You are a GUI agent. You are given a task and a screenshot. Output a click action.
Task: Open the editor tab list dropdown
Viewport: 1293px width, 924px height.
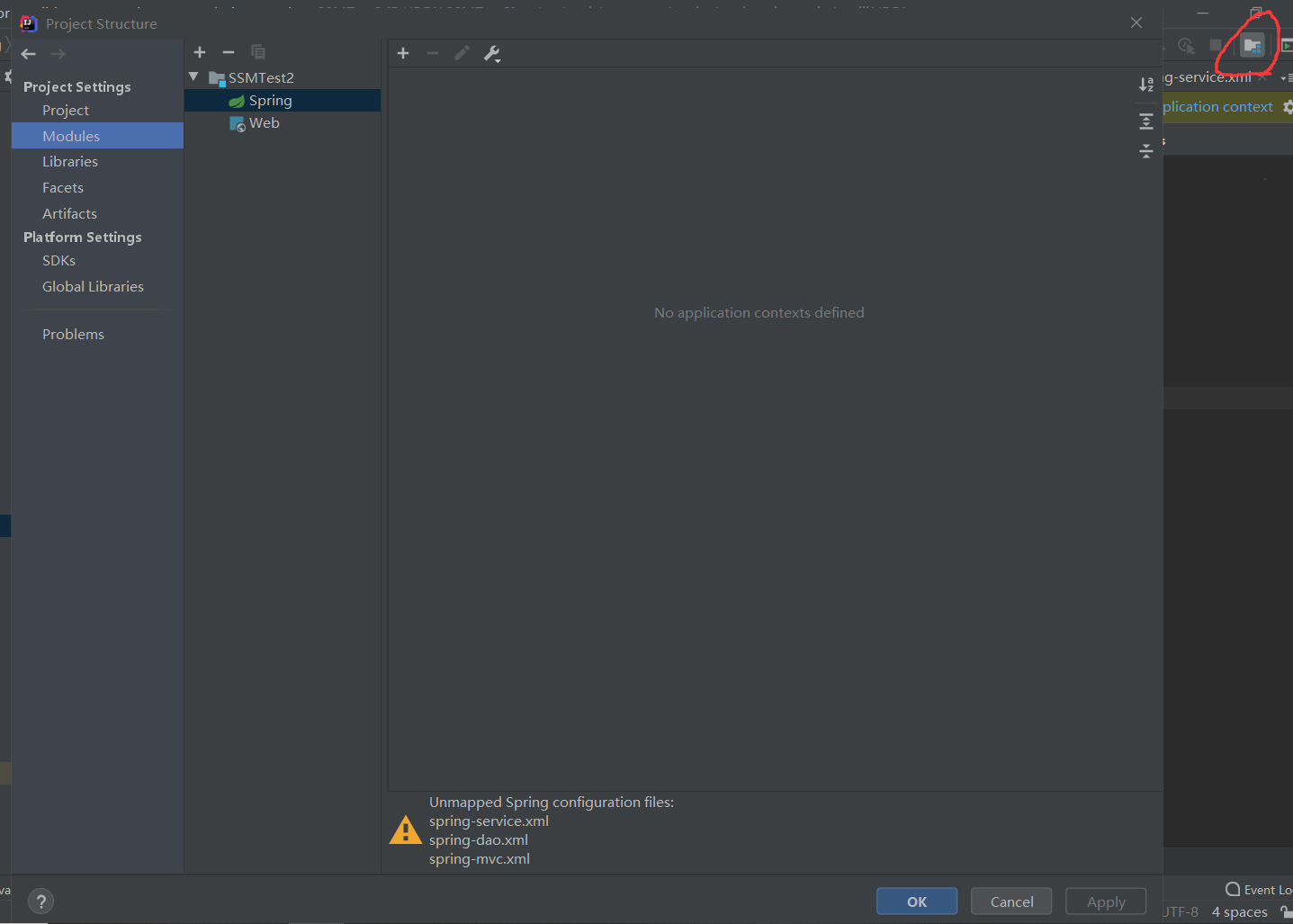(x=1287, y=78)
